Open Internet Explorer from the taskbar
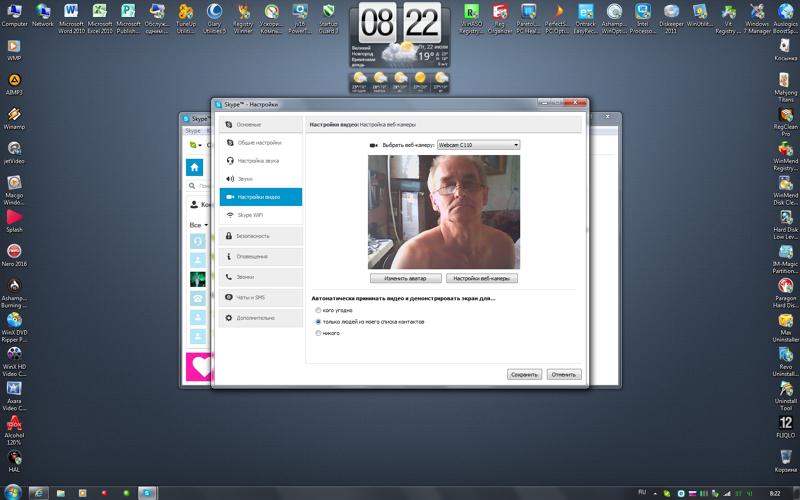 38,493
